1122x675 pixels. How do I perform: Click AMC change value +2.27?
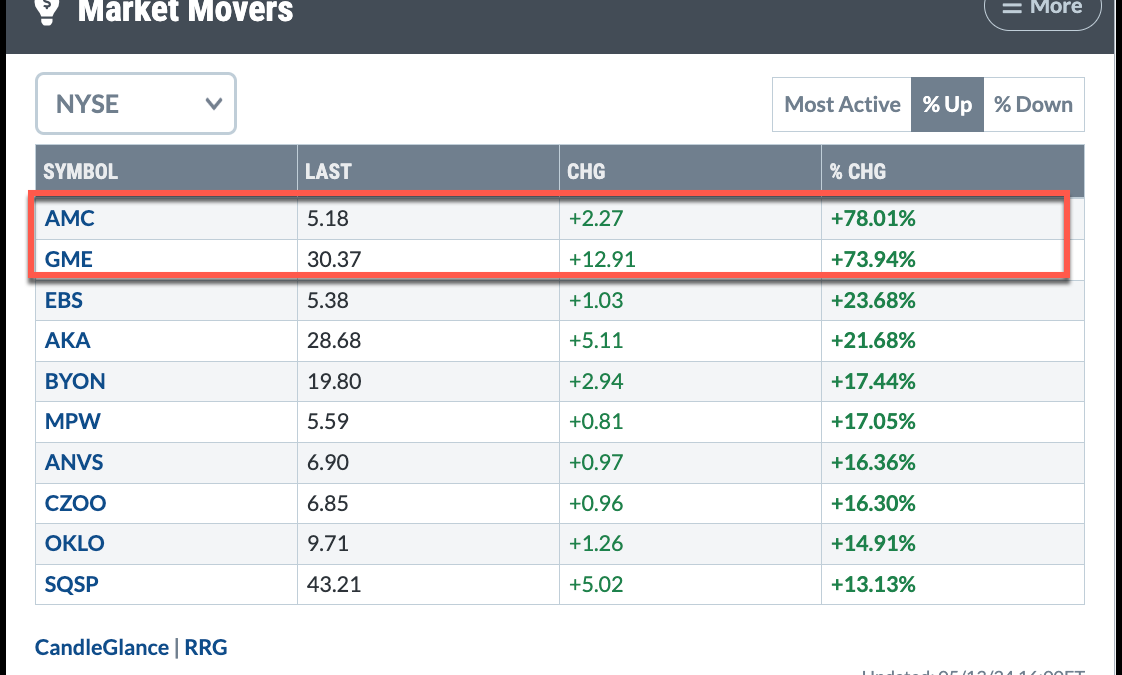click(596, 218)
